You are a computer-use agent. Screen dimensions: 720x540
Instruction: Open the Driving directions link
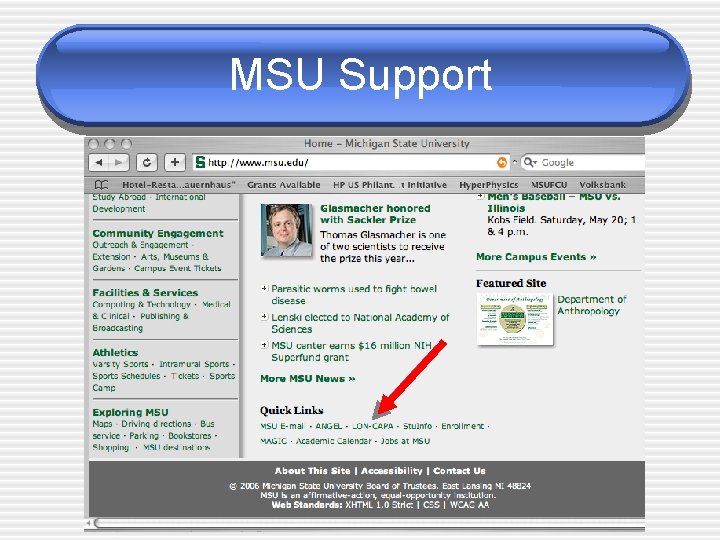click(156, 424)
